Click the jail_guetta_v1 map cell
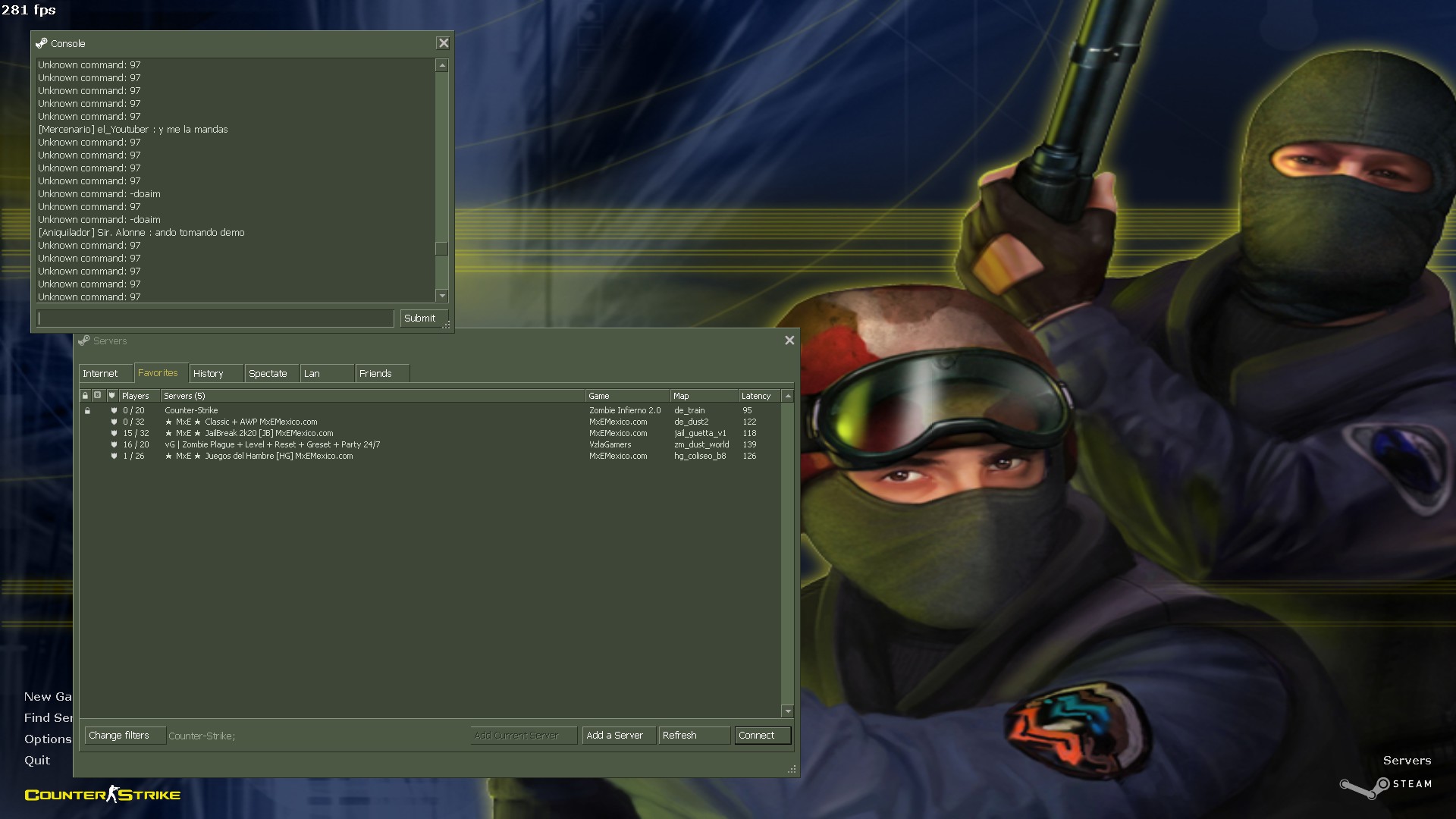Viewport: 1456px width, 819px height. tap(700, 433)
